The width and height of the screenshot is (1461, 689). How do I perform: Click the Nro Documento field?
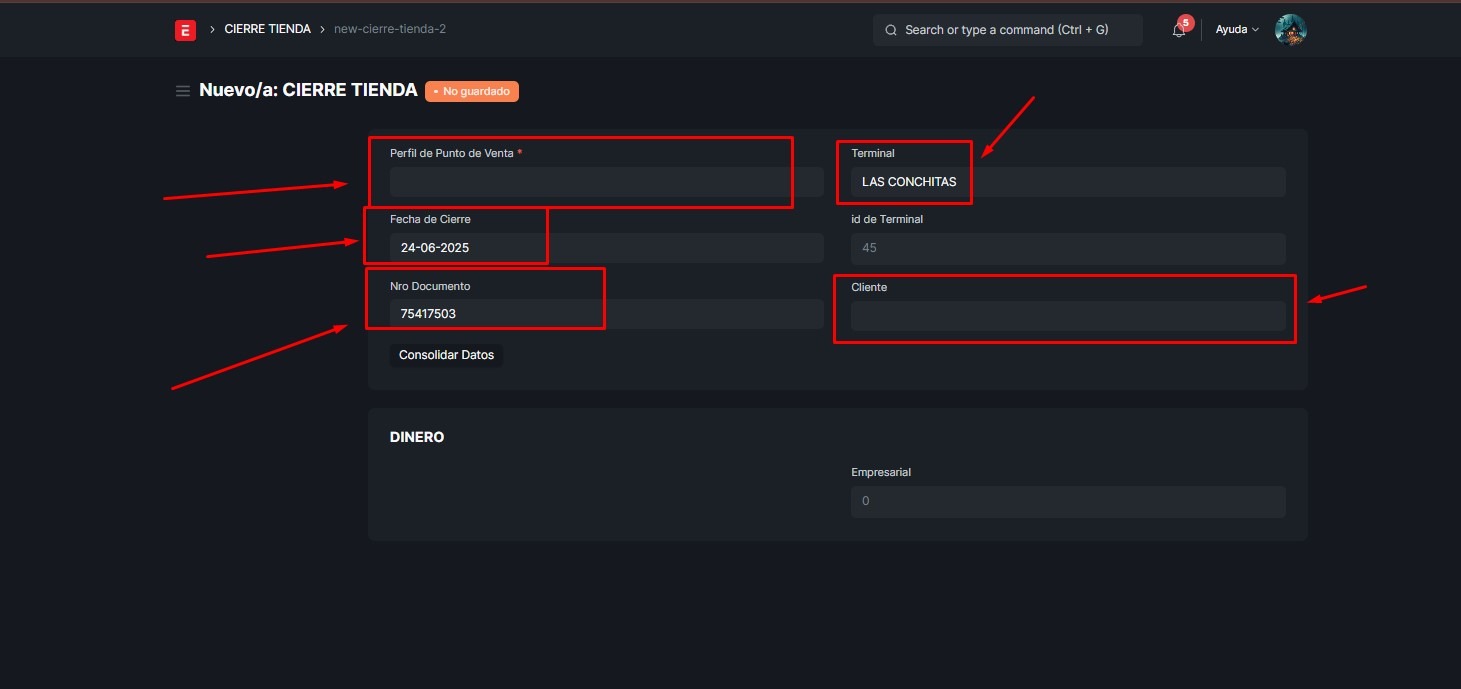click(x=606, y=314)
